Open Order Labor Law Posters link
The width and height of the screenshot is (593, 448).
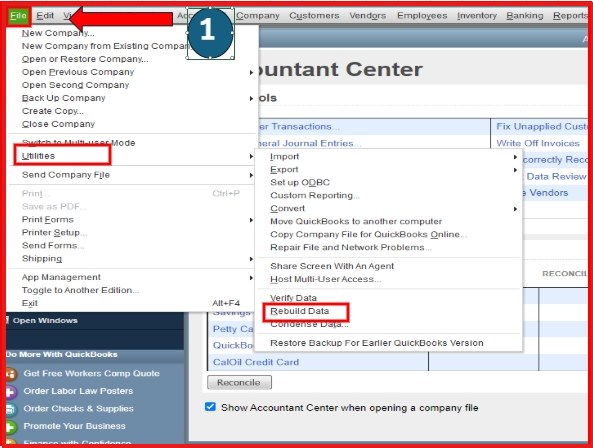pyautogui.click(x=78, y=391)
